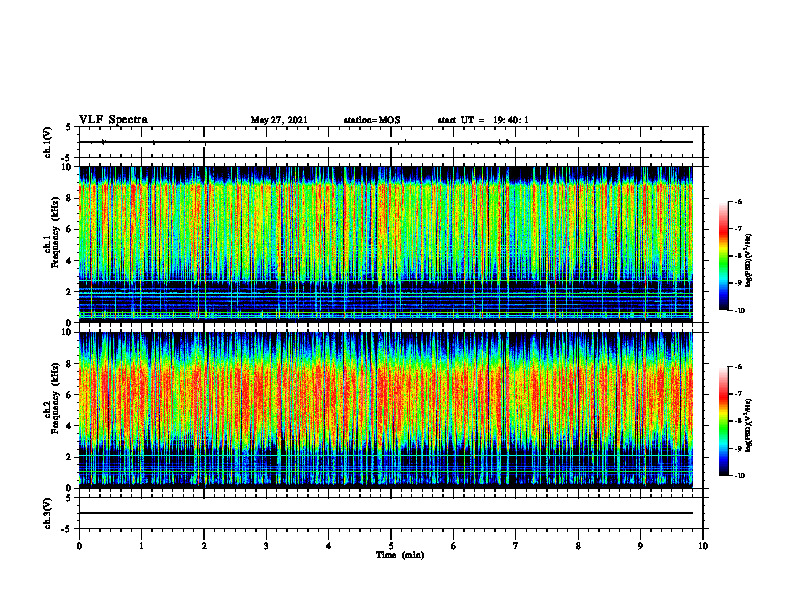Click the '-10' value on ch.2 colorbar
The image size is (792, 612).
(740, 476)
